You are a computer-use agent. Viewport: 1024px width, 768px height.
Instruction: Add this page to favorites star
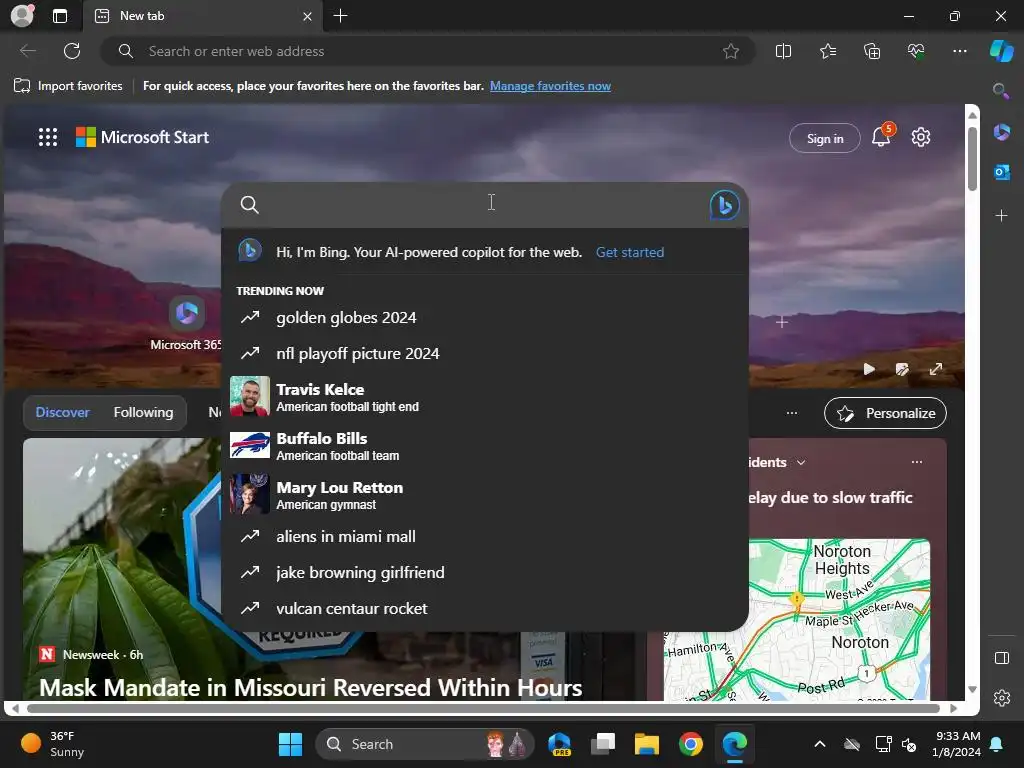tap(731, 51)
